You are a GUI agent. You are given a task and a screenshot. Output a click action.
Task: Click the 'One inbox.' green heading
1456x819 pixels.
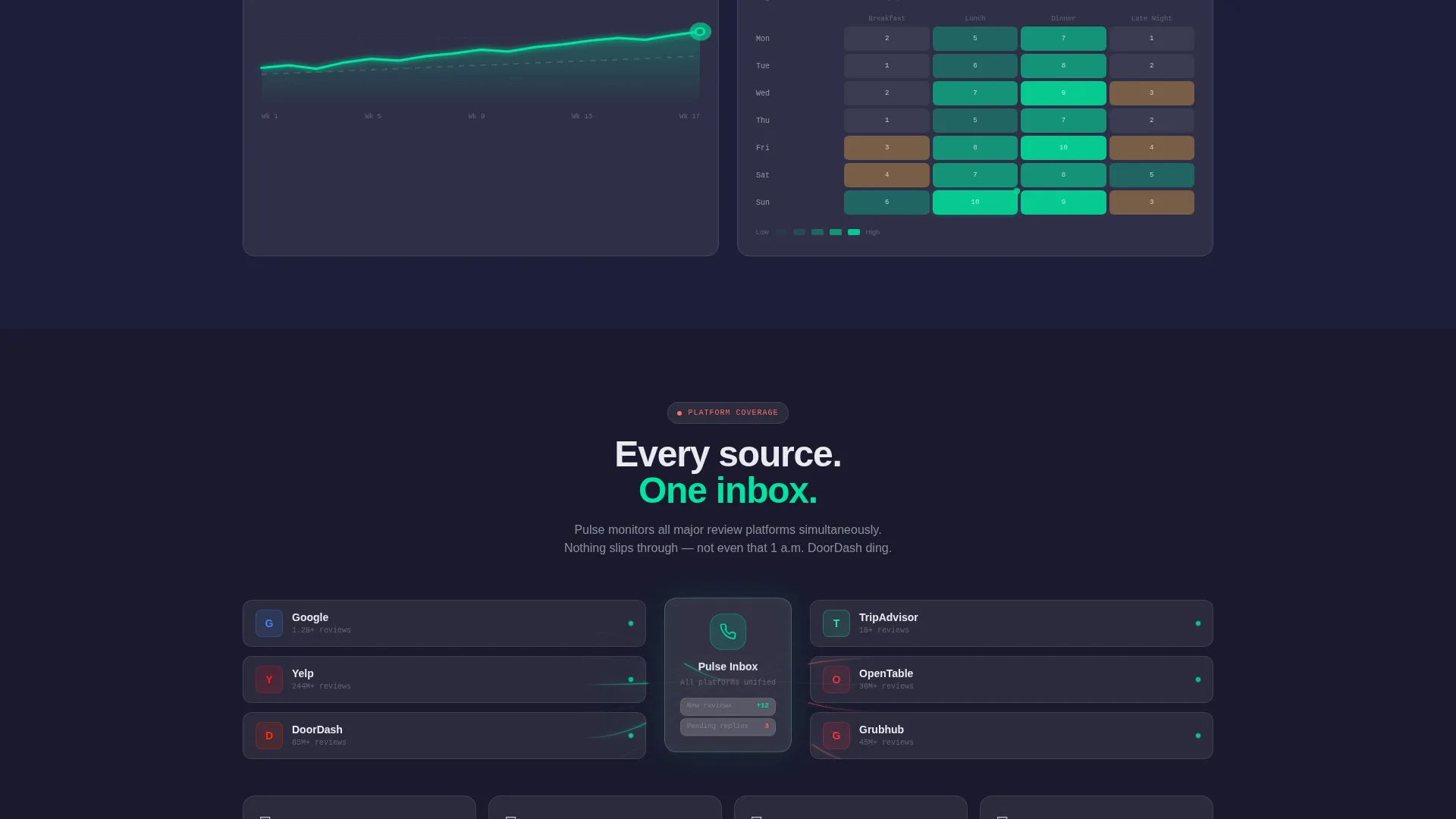727,491
